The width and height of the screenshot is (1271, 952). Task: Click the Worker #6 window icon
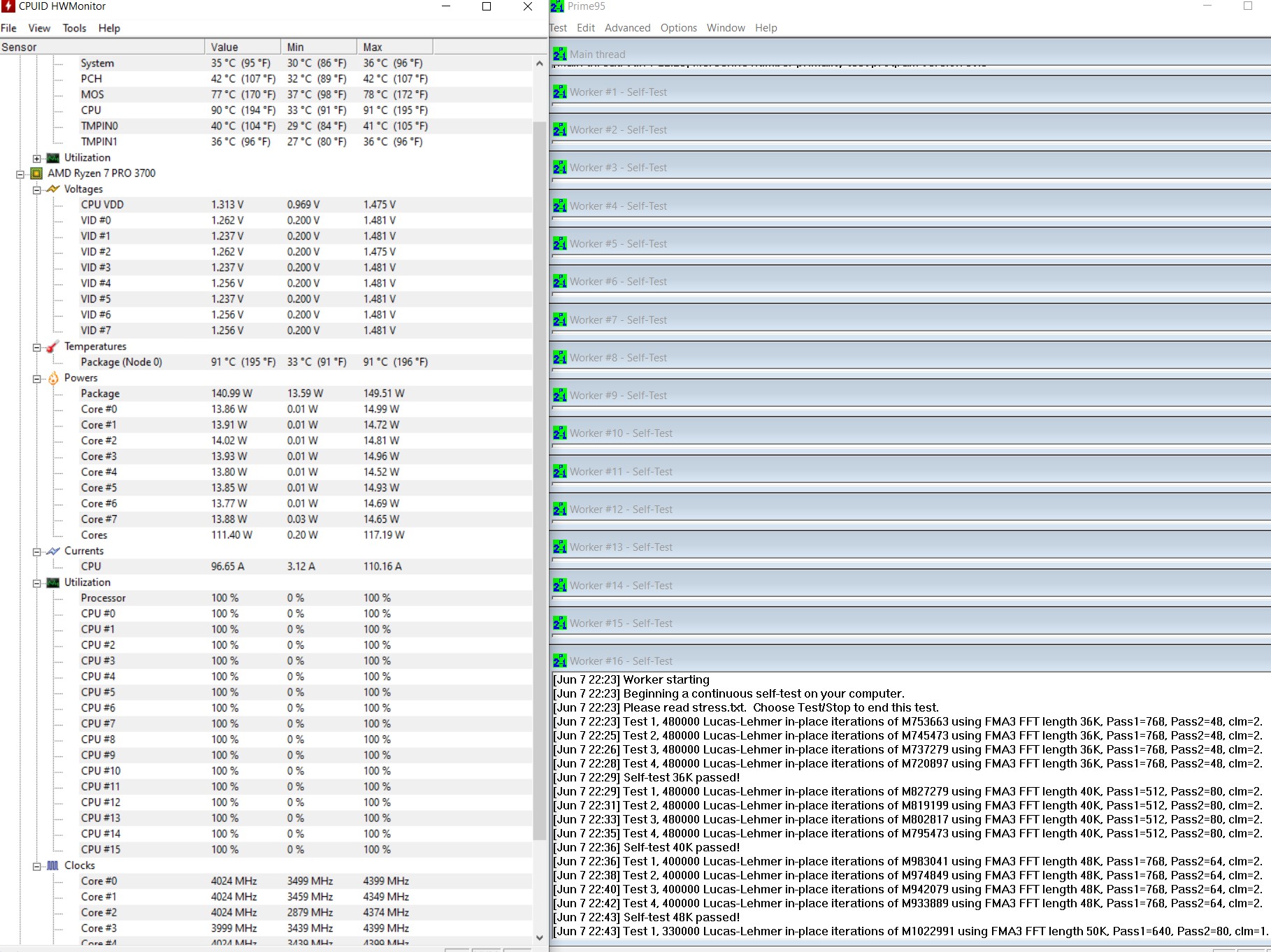[x=560, y=281]
